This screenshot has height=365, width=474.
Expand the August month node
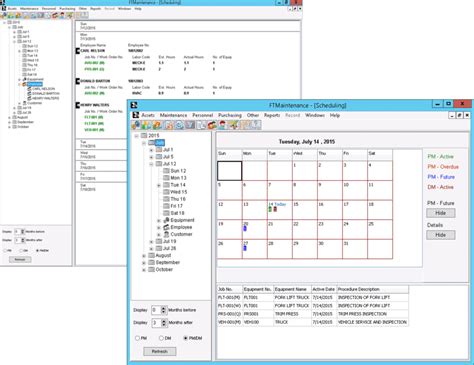click(144, 256)
